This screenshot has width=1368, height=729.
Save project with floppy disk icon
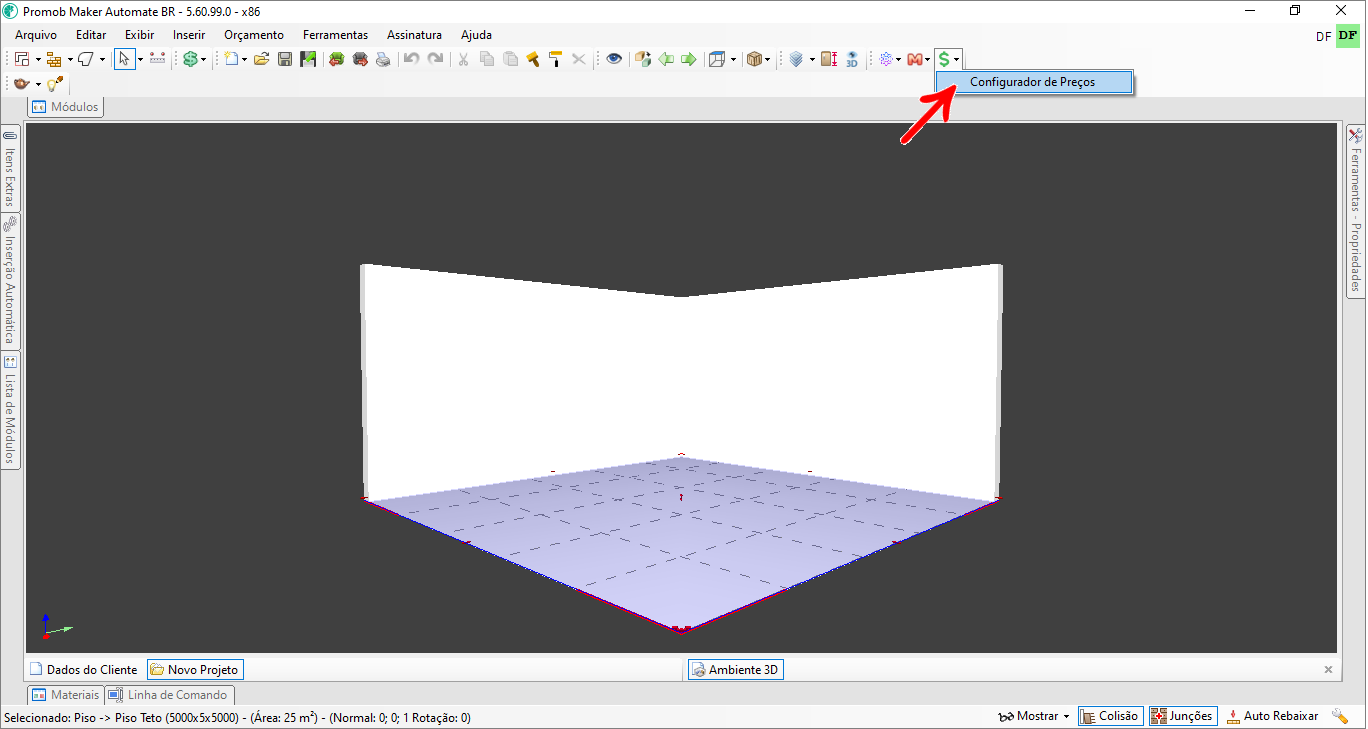pyautogui.click(x=285, y=59)
